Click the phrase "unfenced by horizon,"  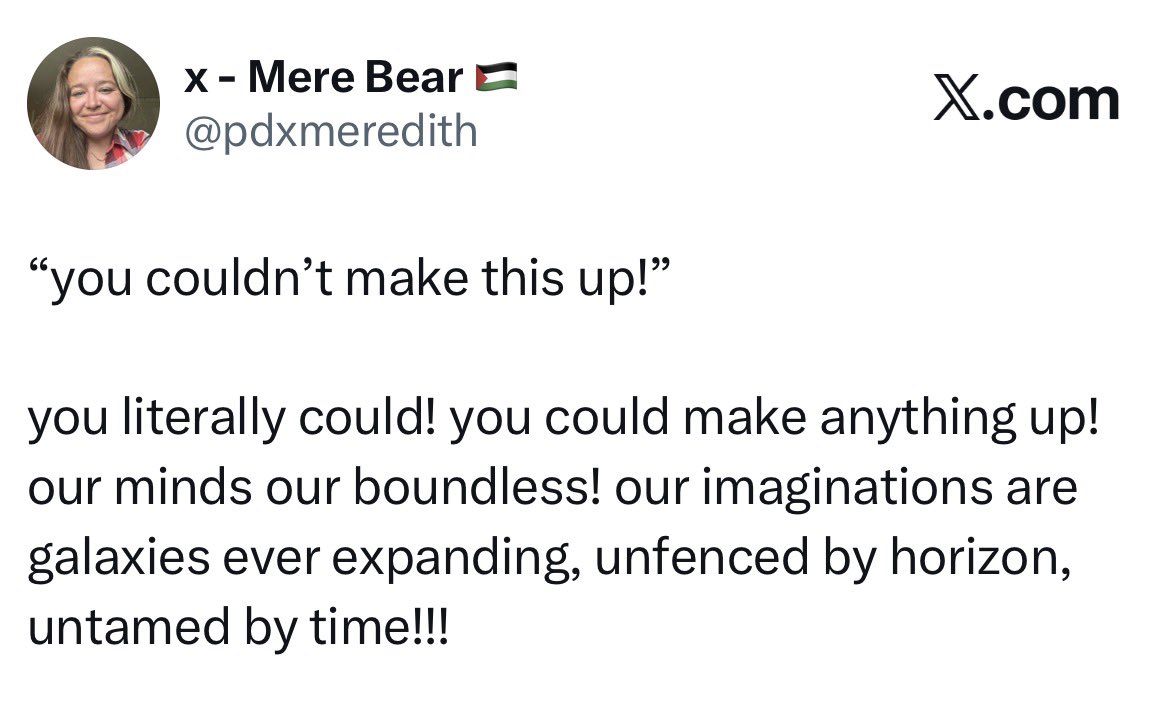pyautogui.click(x=833, y=559)
